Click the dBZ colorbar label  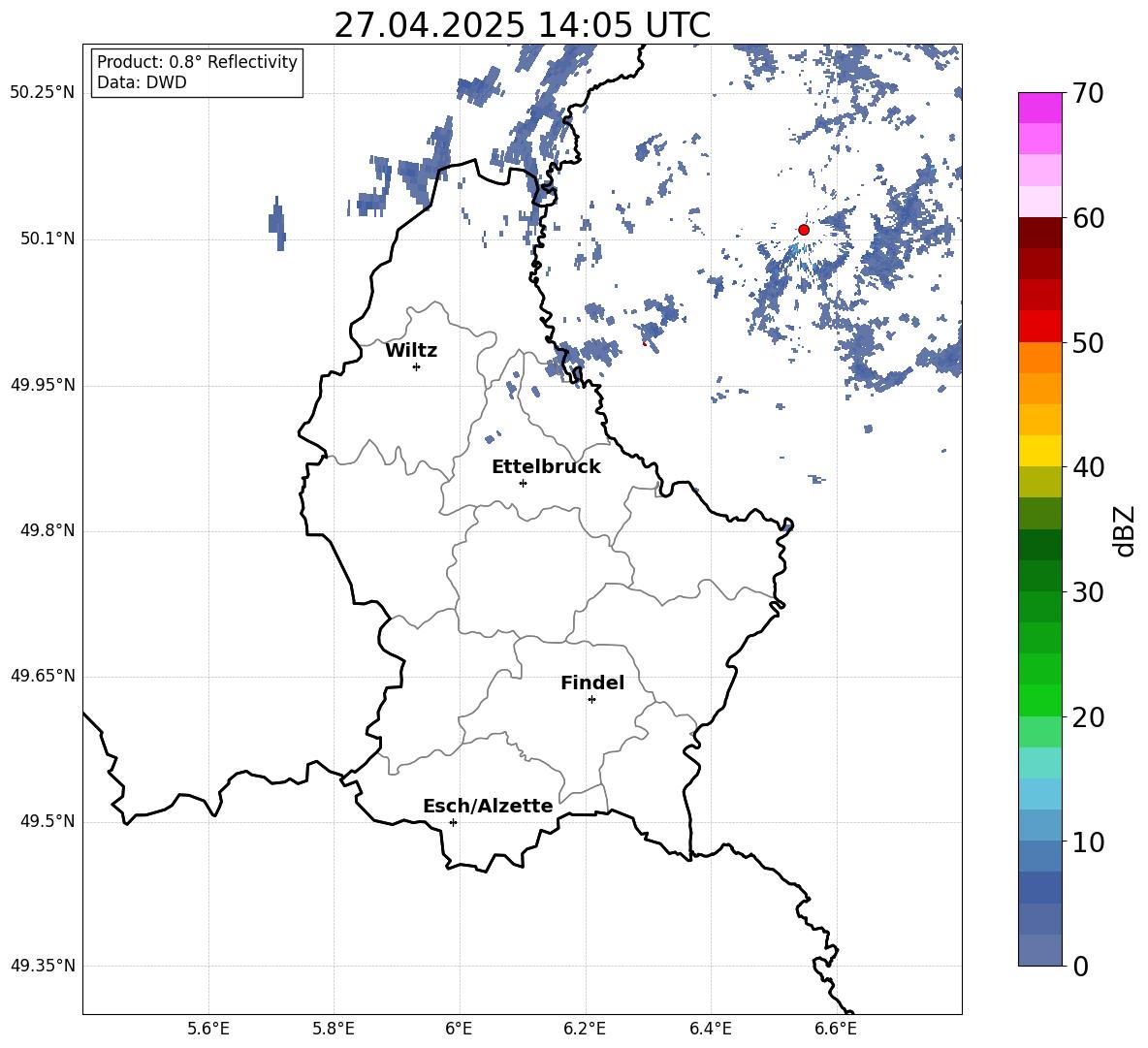(x=1124, y=531)
